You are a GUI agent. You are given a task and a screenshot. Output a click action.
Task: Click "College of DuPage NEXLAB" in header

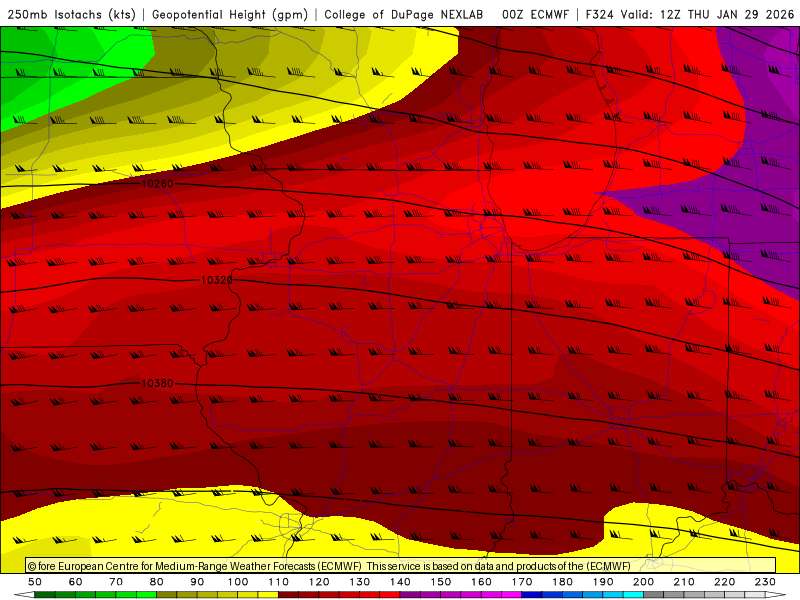(404, 14)
